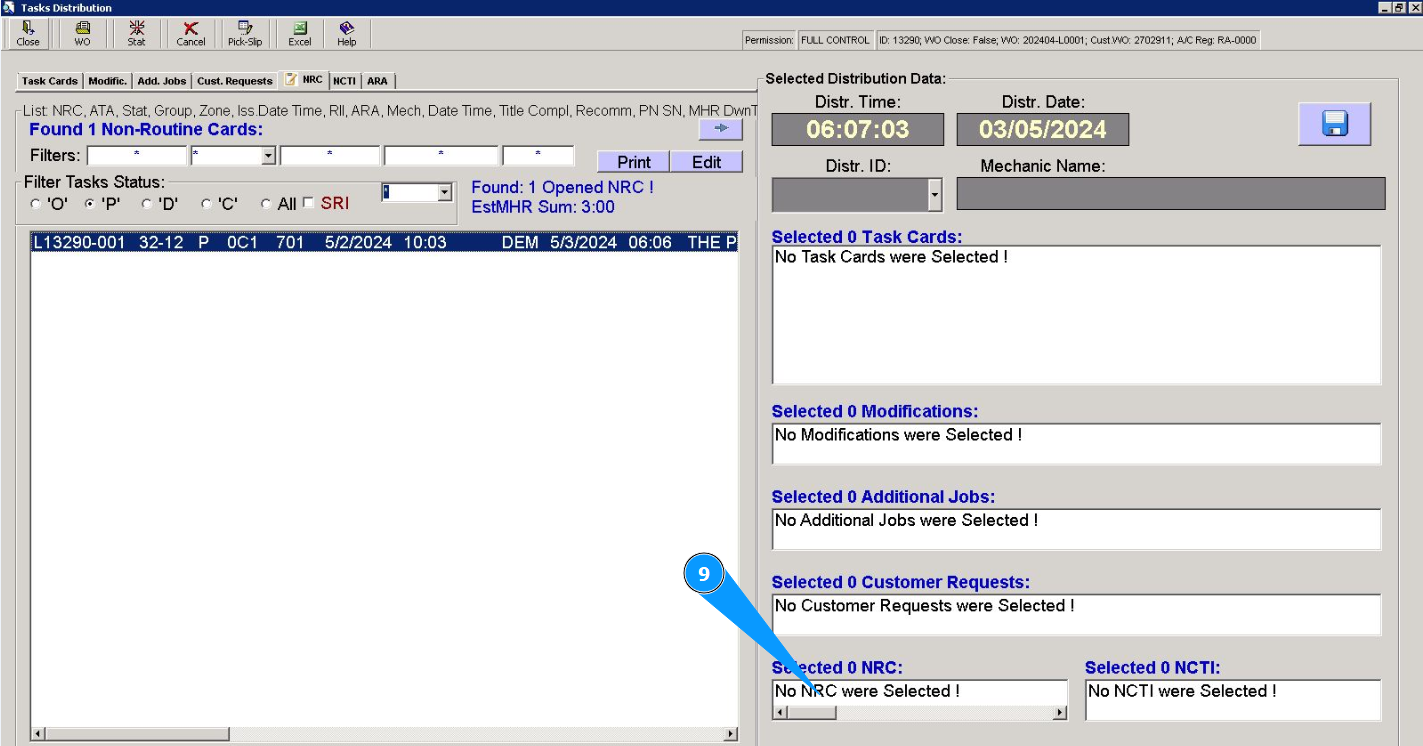This screenshot has height=746, width=1423.
Task: Open the Help toolbar icon
Action: 347,34
